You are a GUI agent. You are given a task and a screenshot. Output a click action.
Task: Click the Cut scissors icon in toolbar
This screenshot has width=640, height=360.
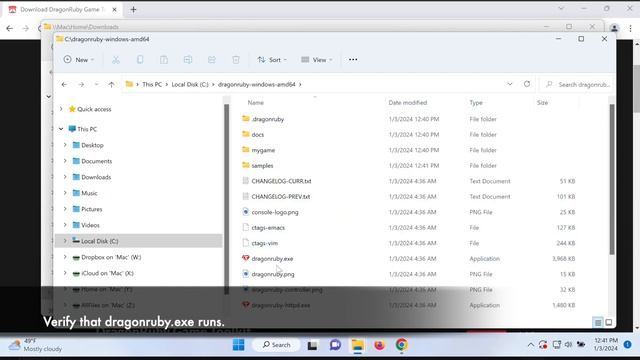(x=116, y=60)
